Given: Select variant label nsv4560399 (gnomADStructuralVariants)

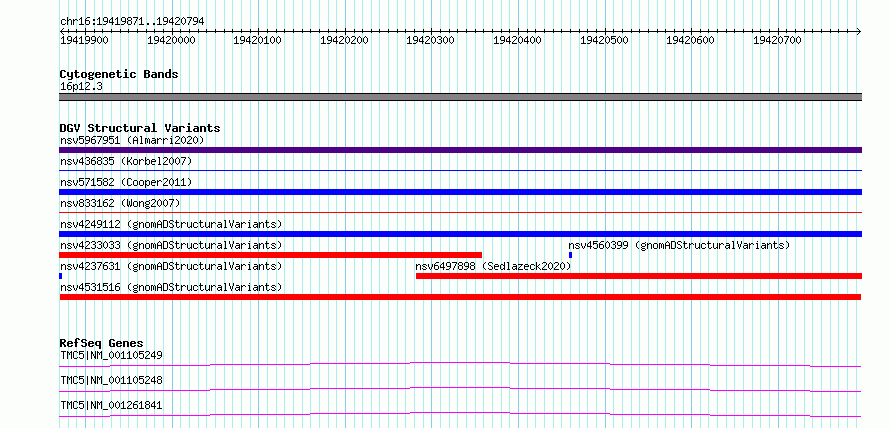Looking at the screenshot, I should (x=679, y=245).
